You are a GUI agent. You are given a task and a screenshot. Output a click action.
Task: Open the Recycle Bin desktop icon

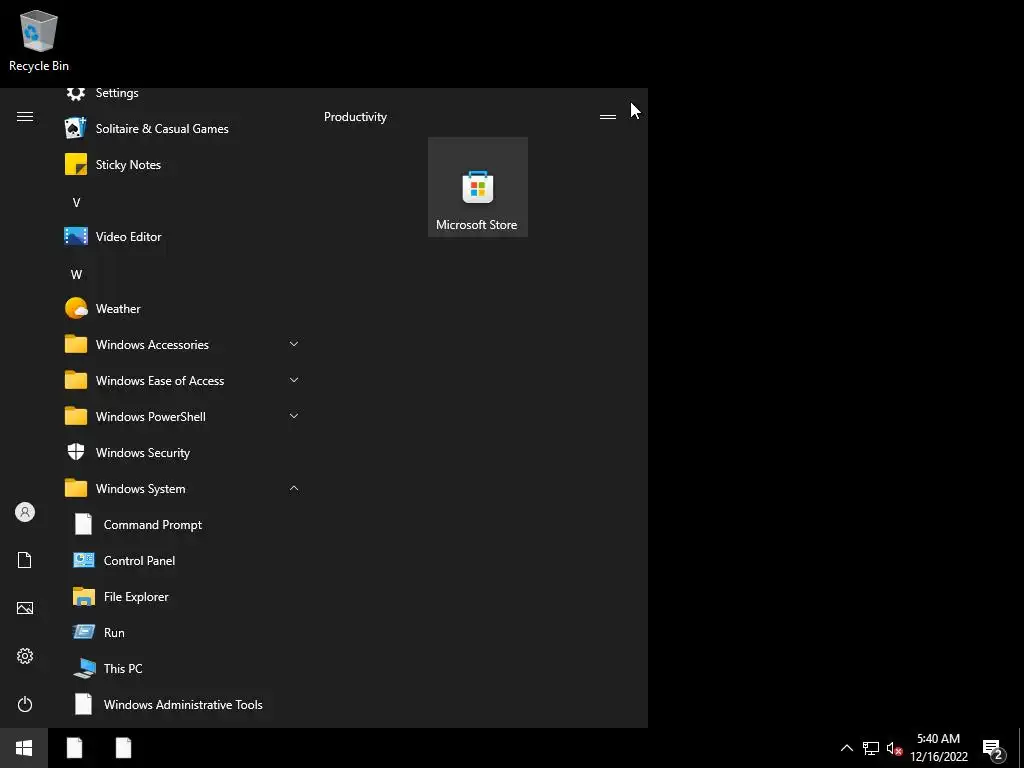[39, 40]
